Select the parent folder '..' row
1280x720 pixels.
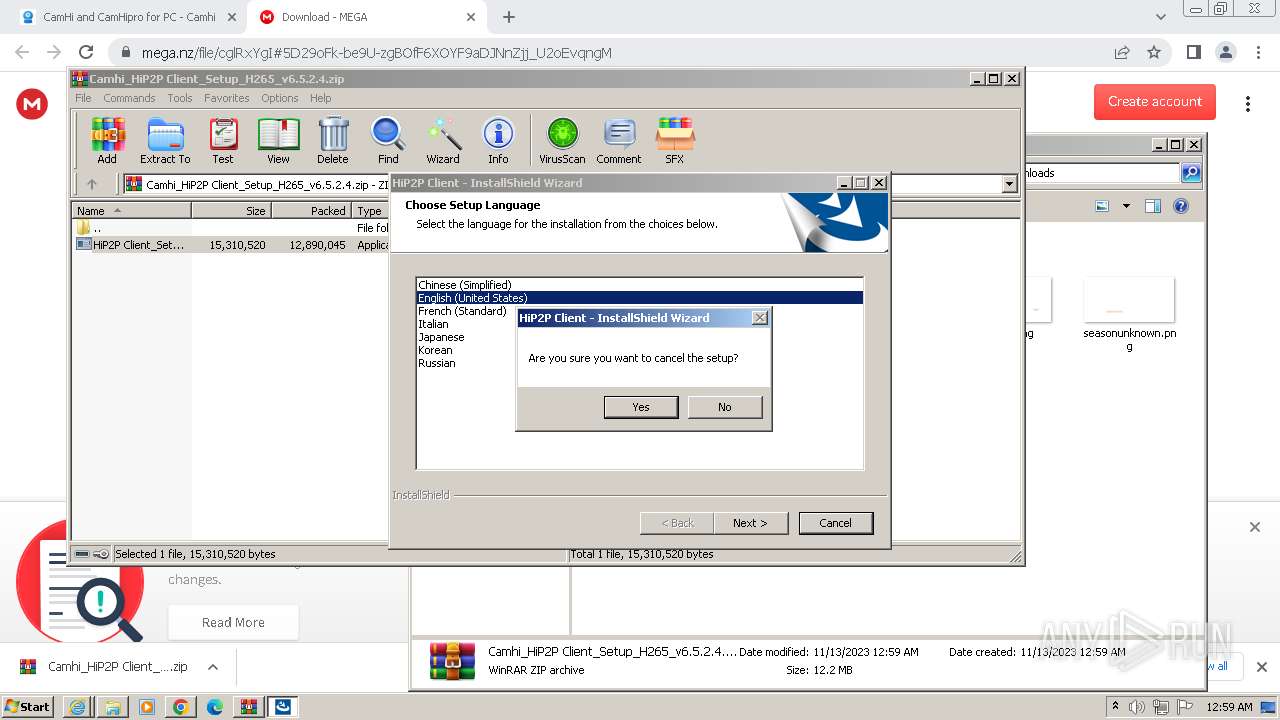pyautogui.click(x=232, y=228)
